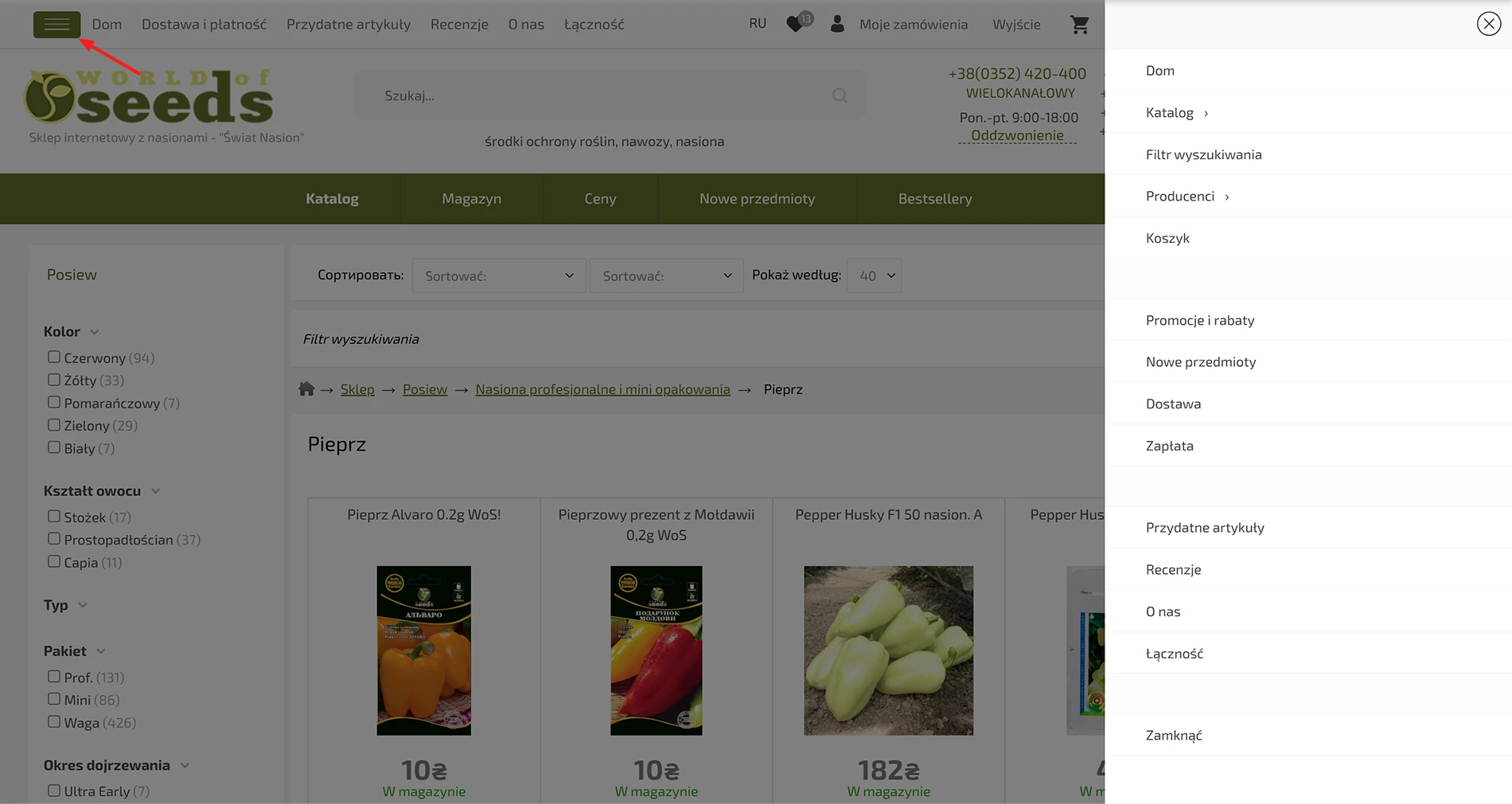The image size is (1512, 804).
Task: Click the hamburger menu icon
Action: coord(57,25)
